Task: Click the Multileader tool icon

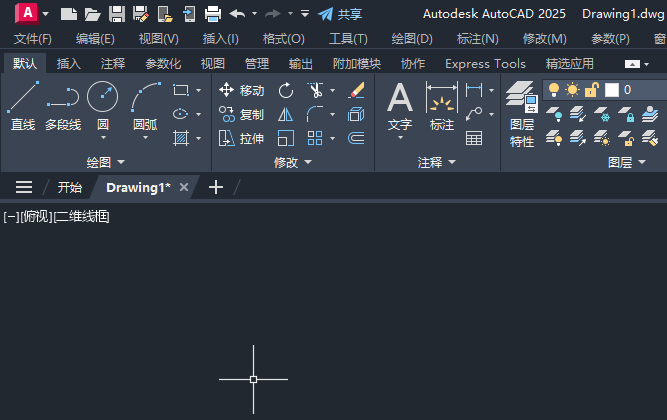Action: (474, 114)
